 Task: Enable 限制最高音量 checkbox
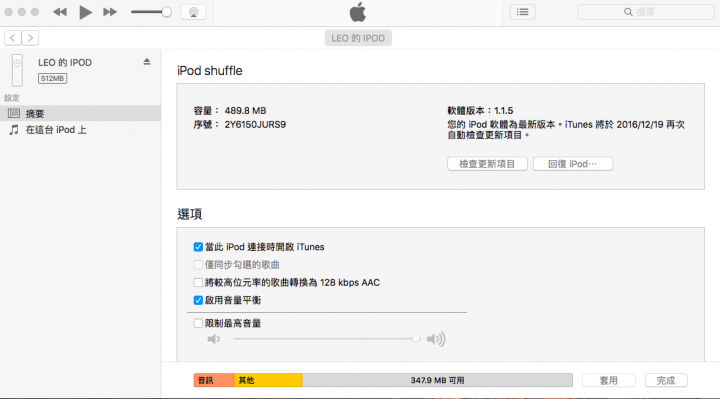pos(198,323)
